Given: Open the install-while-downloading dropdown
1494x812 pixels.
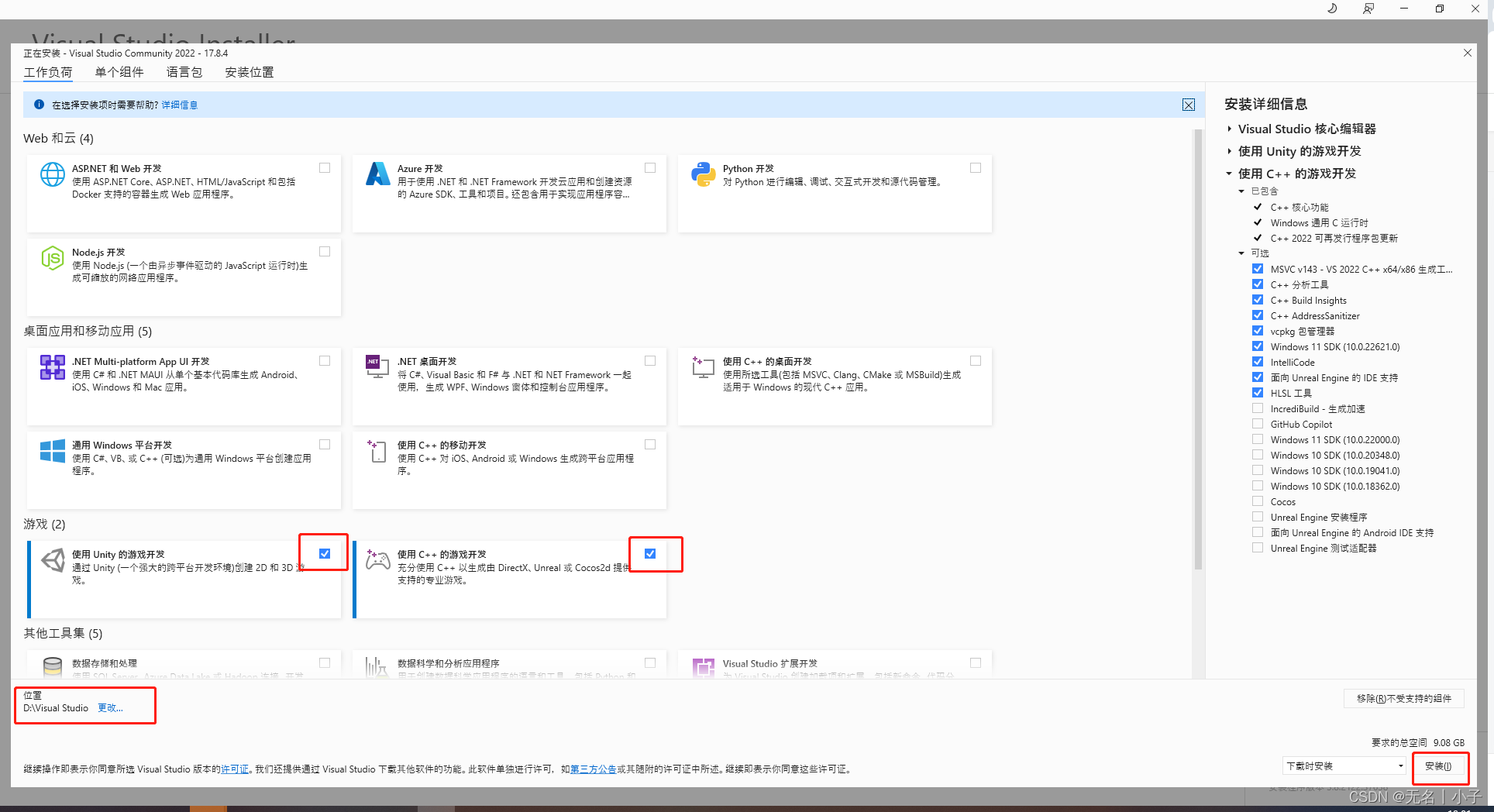Looking at the screenshot, I should click(1344, 766).
